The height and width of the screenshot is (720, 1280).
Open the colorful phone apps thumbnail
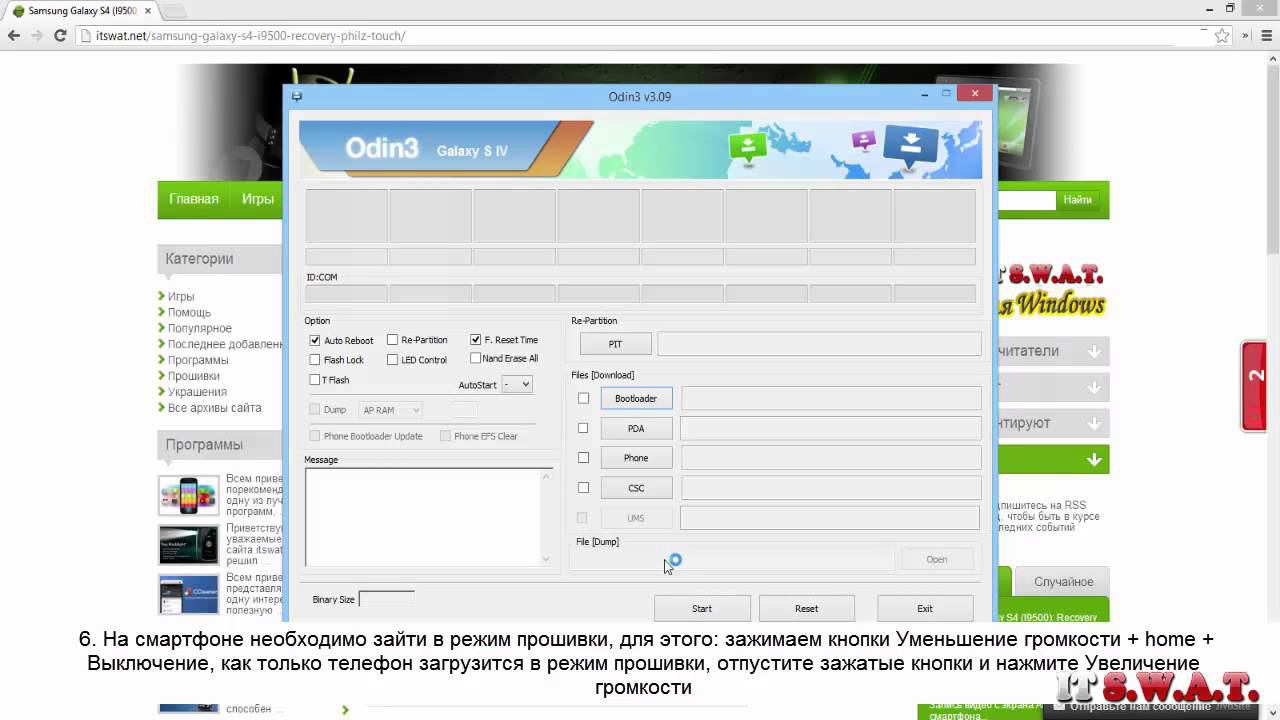tap(189, 495)
